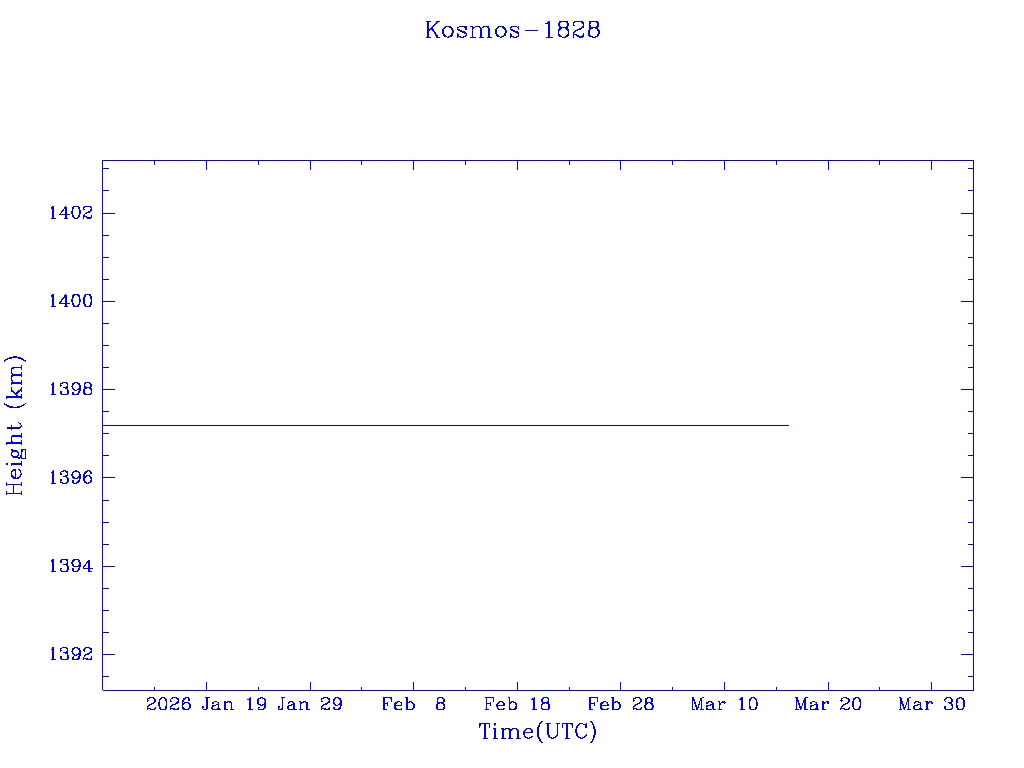
Task: Click the Height (km) axis label
Action: [15, 425]
